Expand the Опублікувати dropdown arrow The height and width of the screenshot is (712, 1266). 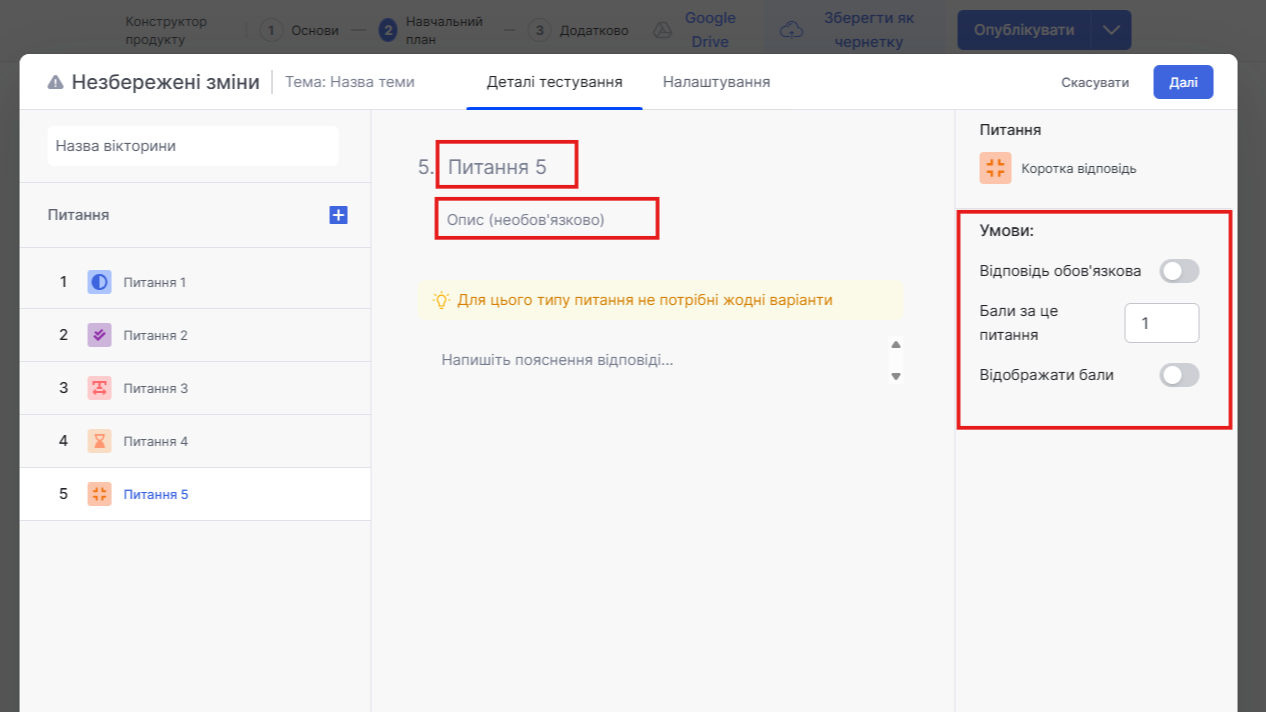pos(1111,30)
